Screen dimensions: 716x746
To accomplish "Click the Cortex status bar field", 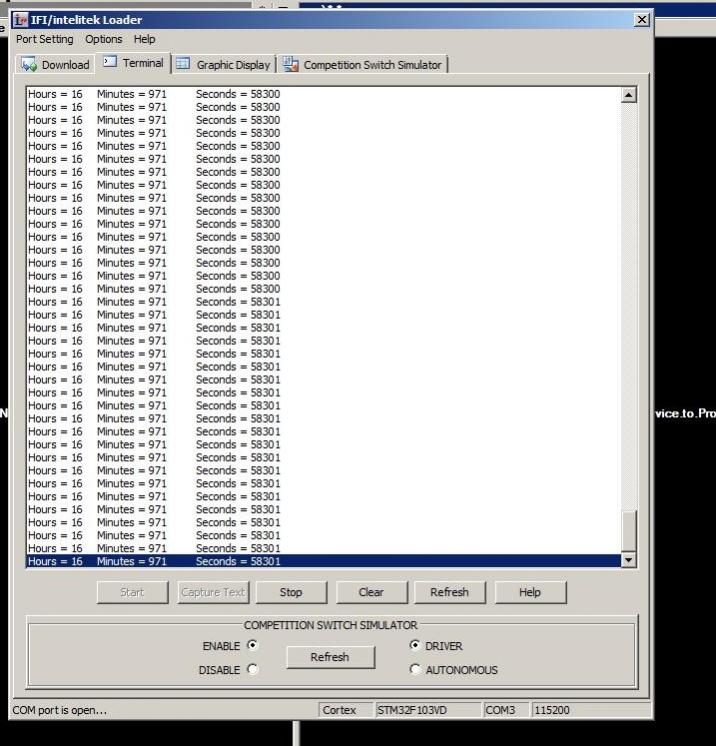I will point(346,710).
